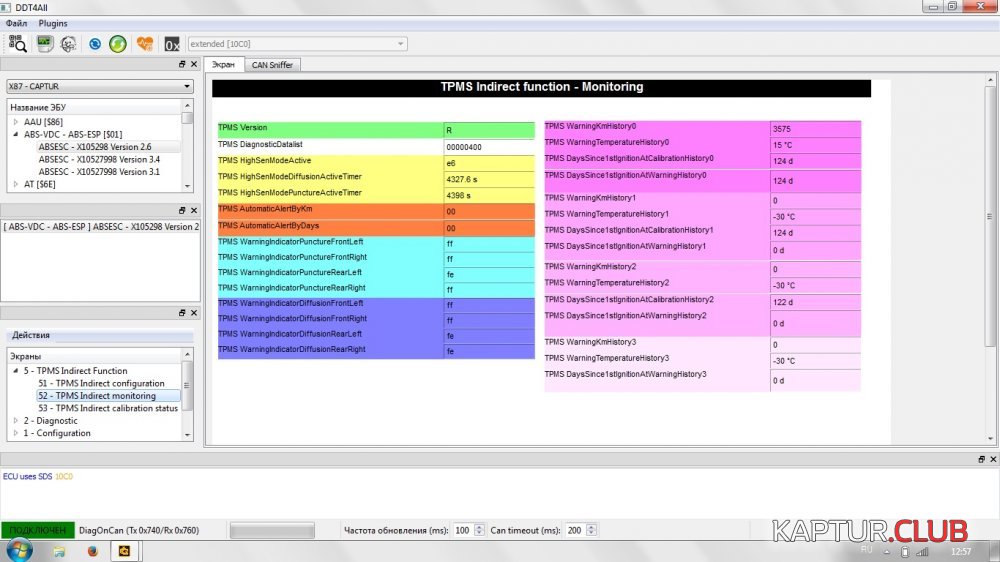
Task: Click the Название ЭБУ column header
Action: pyautogui.click(x=94, y=107)
